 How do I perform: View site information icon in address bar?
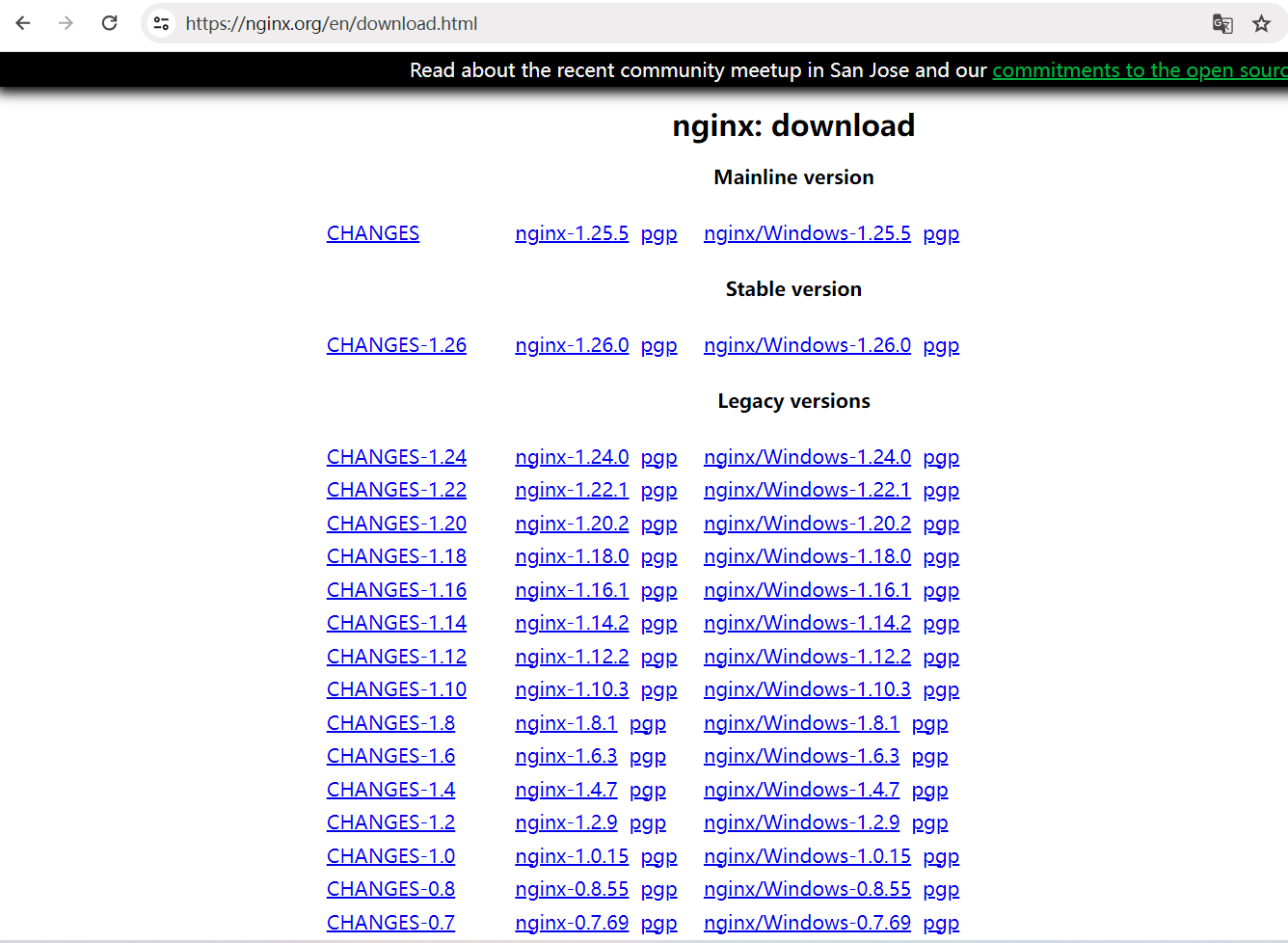click(162, 23)
